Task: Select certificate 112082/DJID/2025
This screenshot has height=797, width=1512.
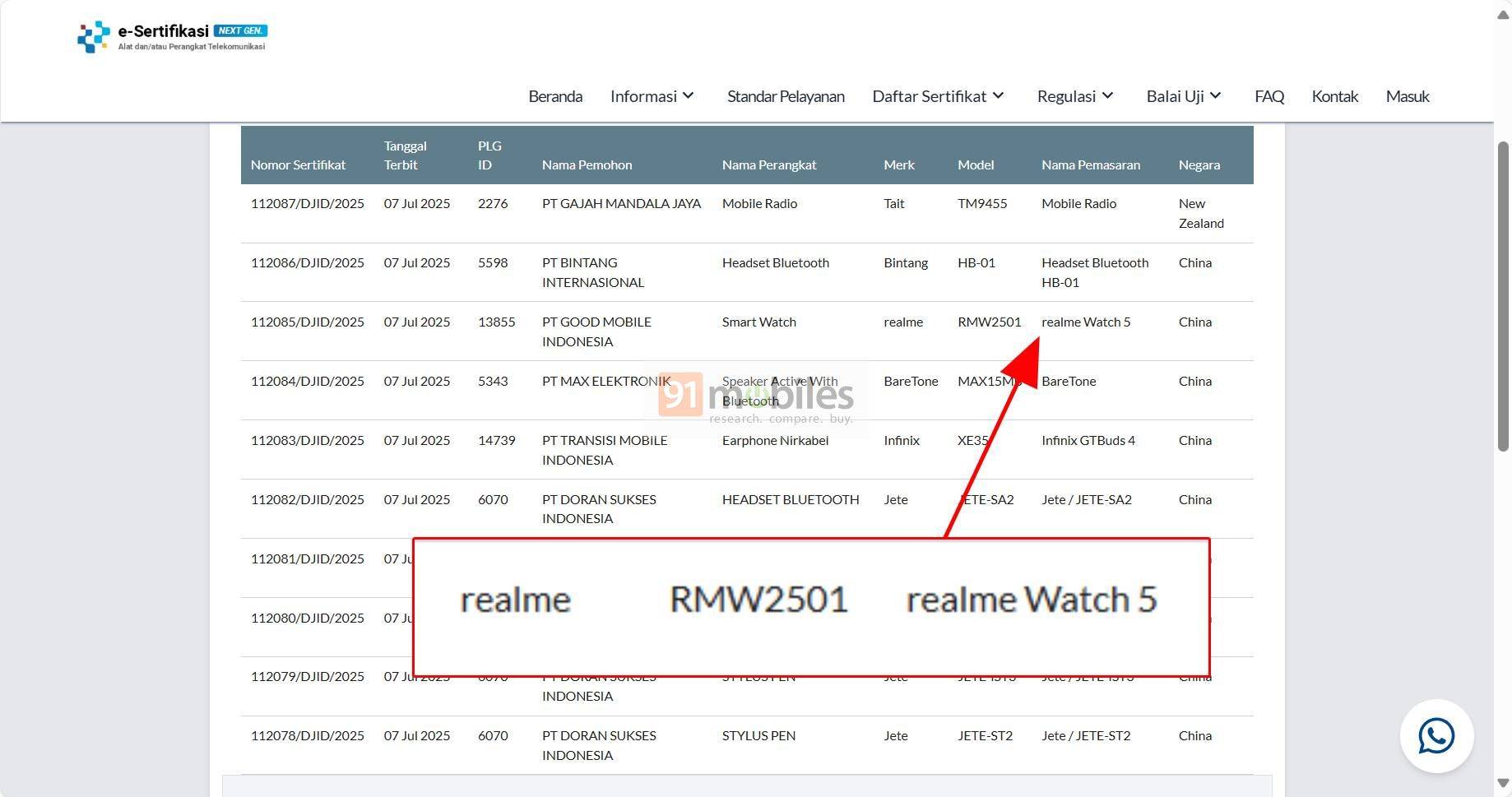Action: [x=308, y=499]
